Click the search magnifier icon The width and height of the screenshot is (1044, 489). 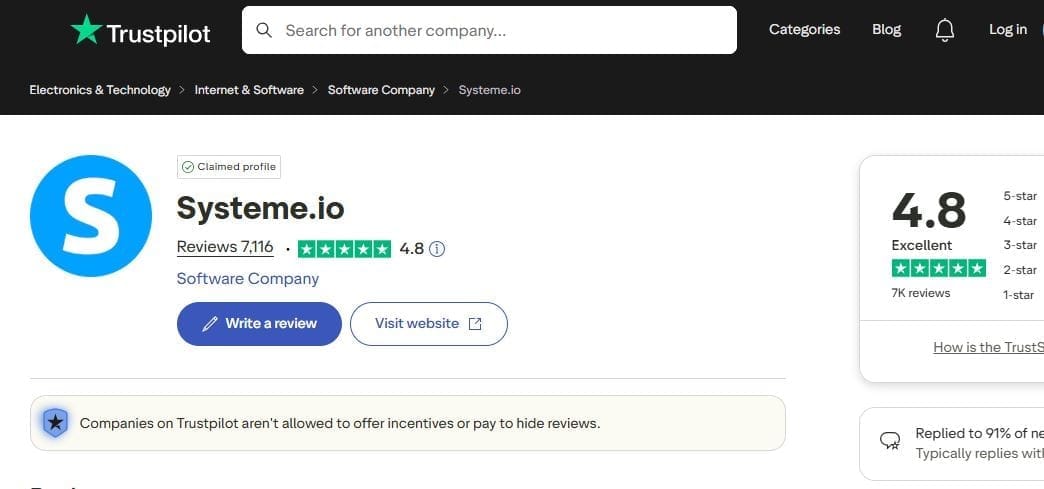tap(264, 30)
